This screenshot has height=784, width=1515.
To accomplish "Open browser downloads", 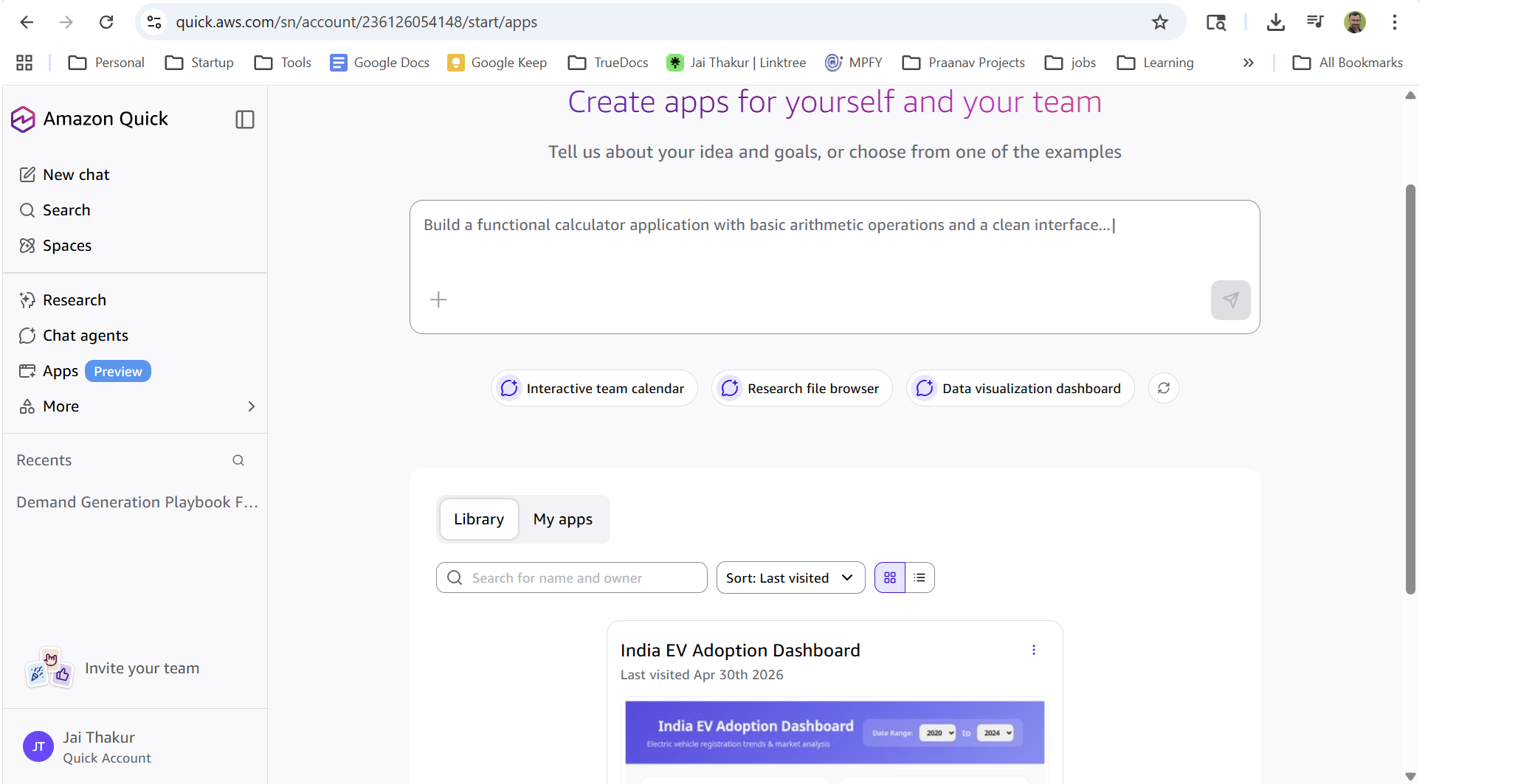I will 1275,22.
